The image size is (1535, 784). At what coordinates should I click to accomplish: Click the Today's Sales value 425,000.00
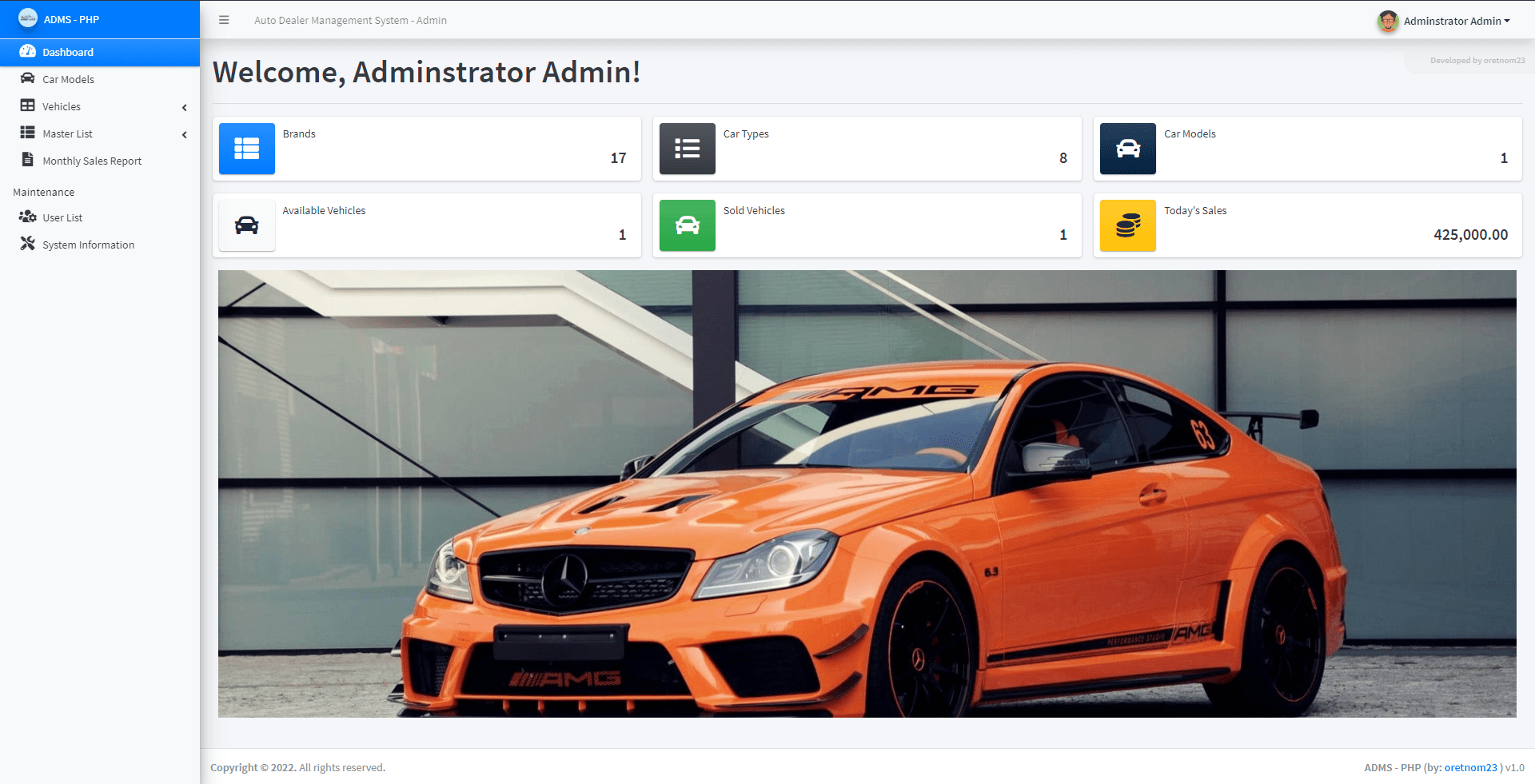1470,234
